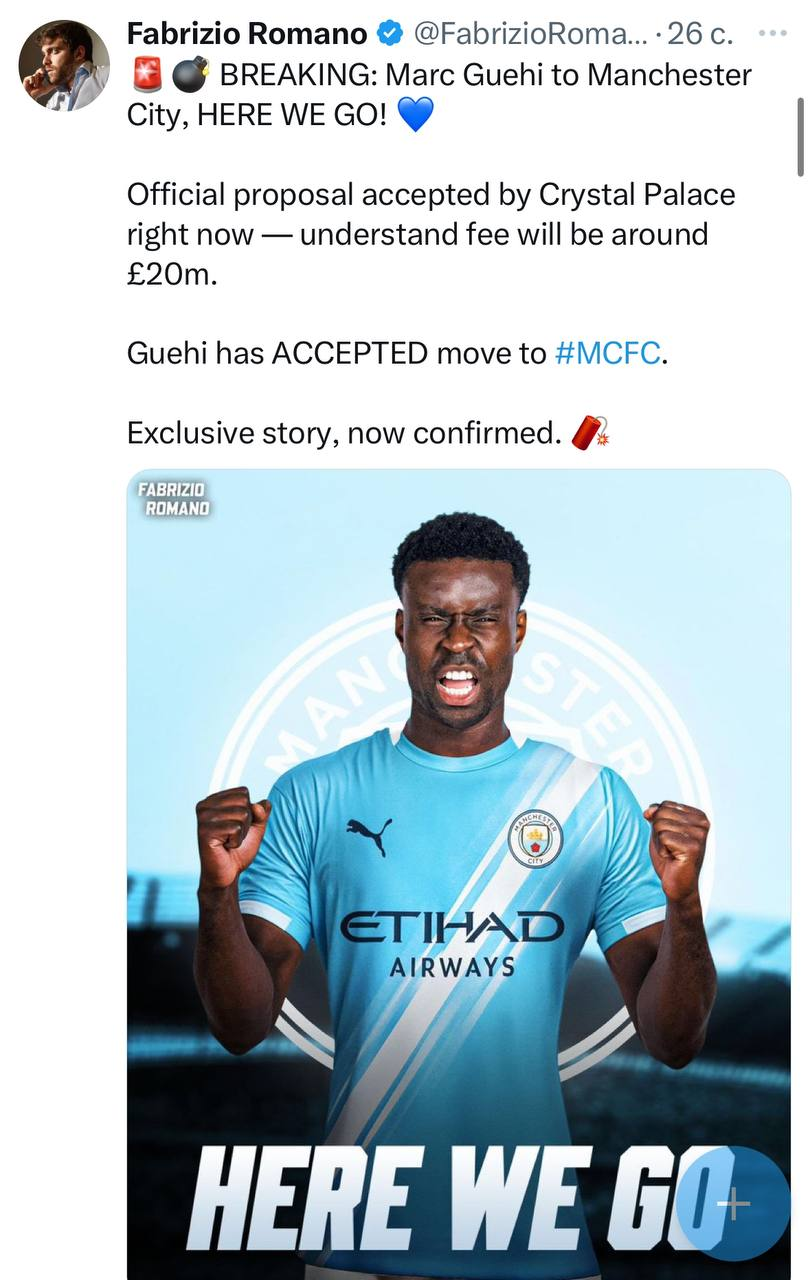
Task: Click the Fabrizio Romano display name
Action: coord(247,34)
